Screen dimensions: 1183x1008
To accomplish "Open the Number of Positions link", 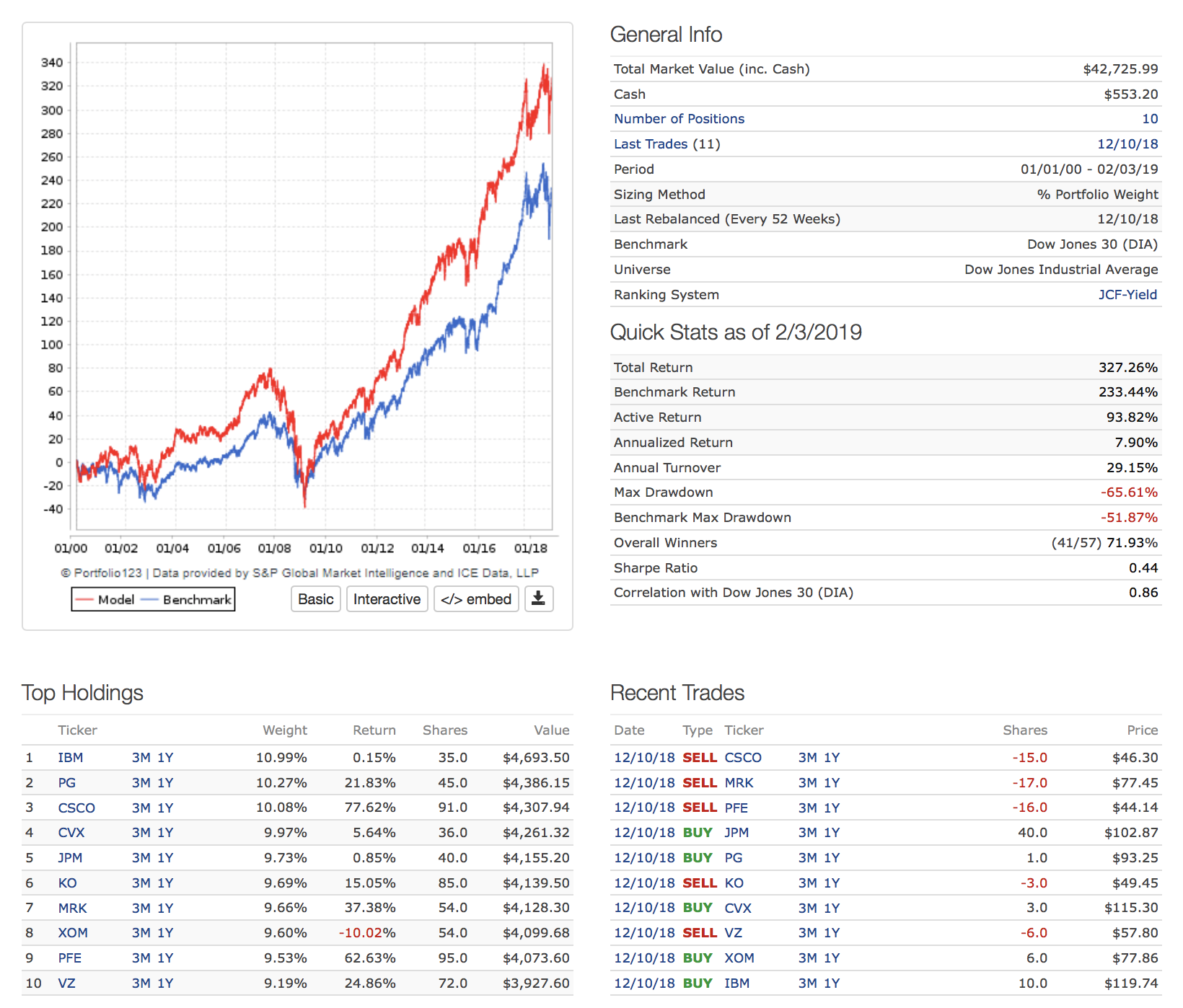I will [678, 119].
